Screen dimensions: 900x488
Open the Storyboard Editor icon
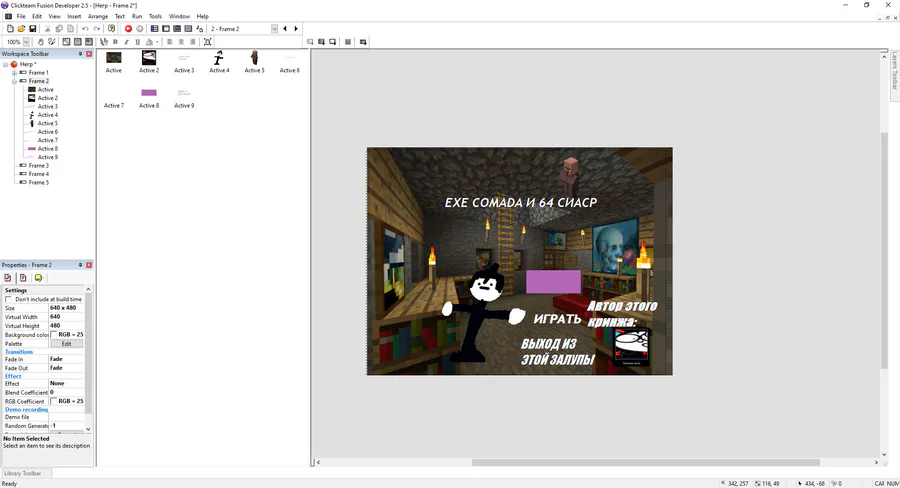(x=154, y=29)
